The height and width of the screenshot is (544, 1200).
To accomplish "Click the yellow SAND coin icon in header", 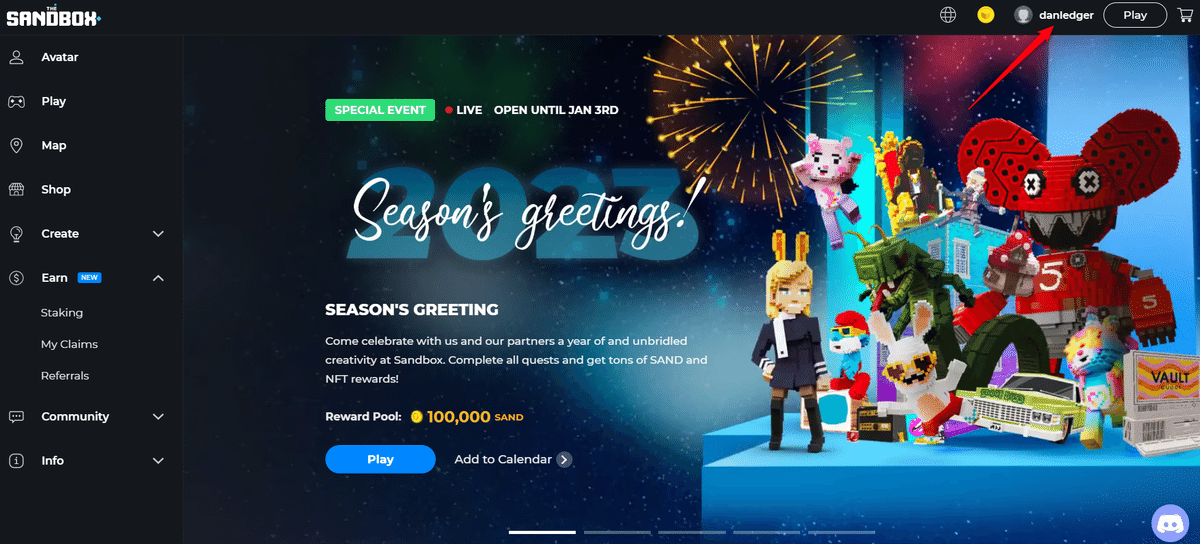I will coord(985,15).
